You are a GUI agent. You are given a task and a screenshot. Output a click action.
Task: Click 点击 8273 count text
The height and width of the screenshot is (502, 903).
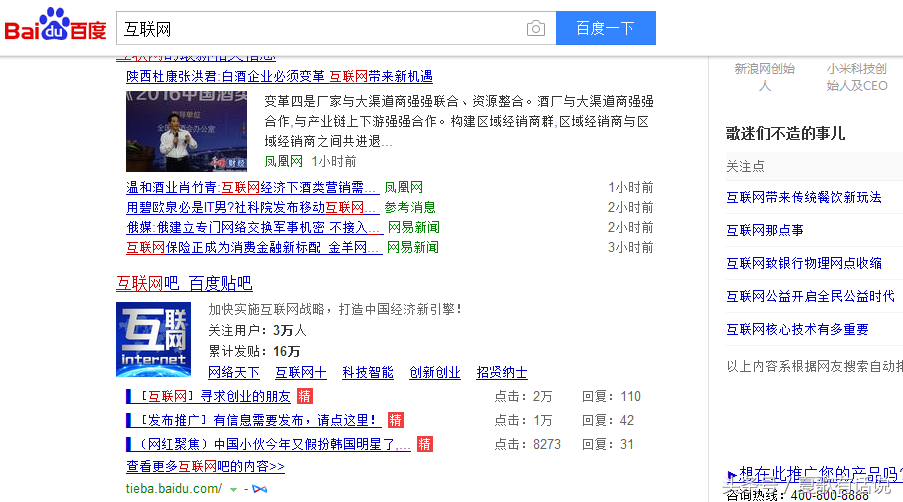[528, 444]
